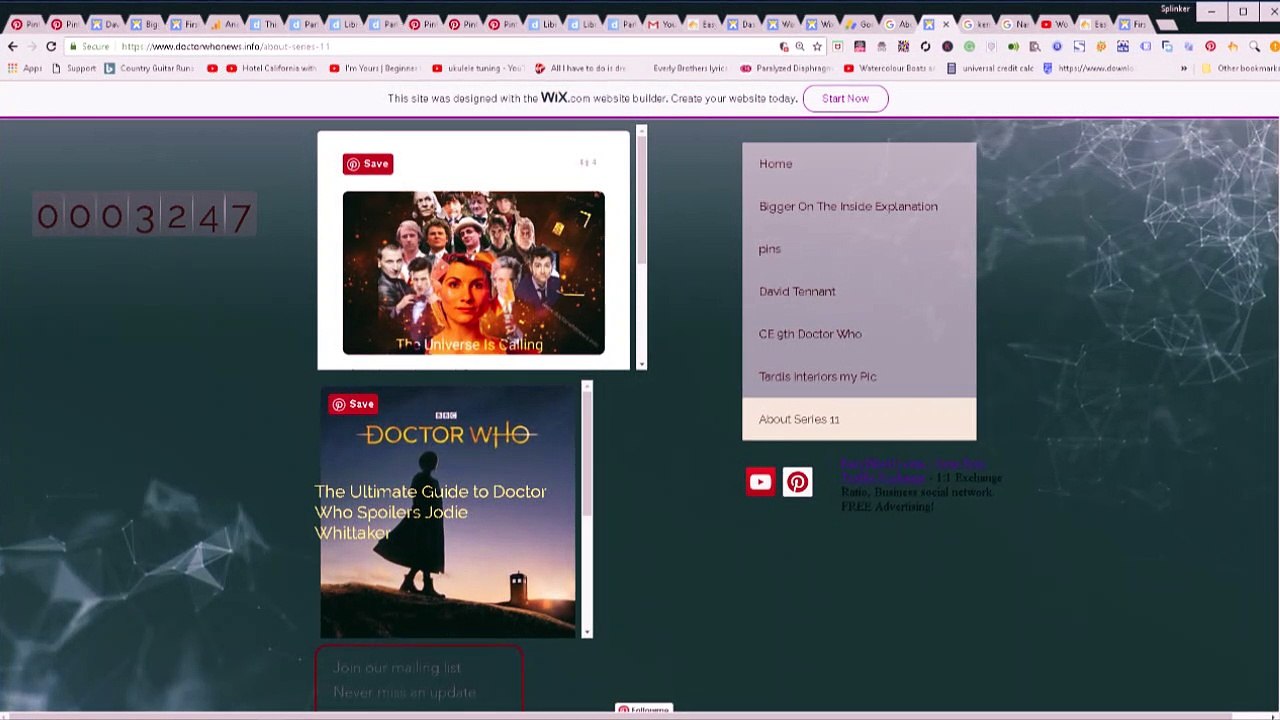Click the 'The Universe Is Calling' pin image

[x=474, y=273]
